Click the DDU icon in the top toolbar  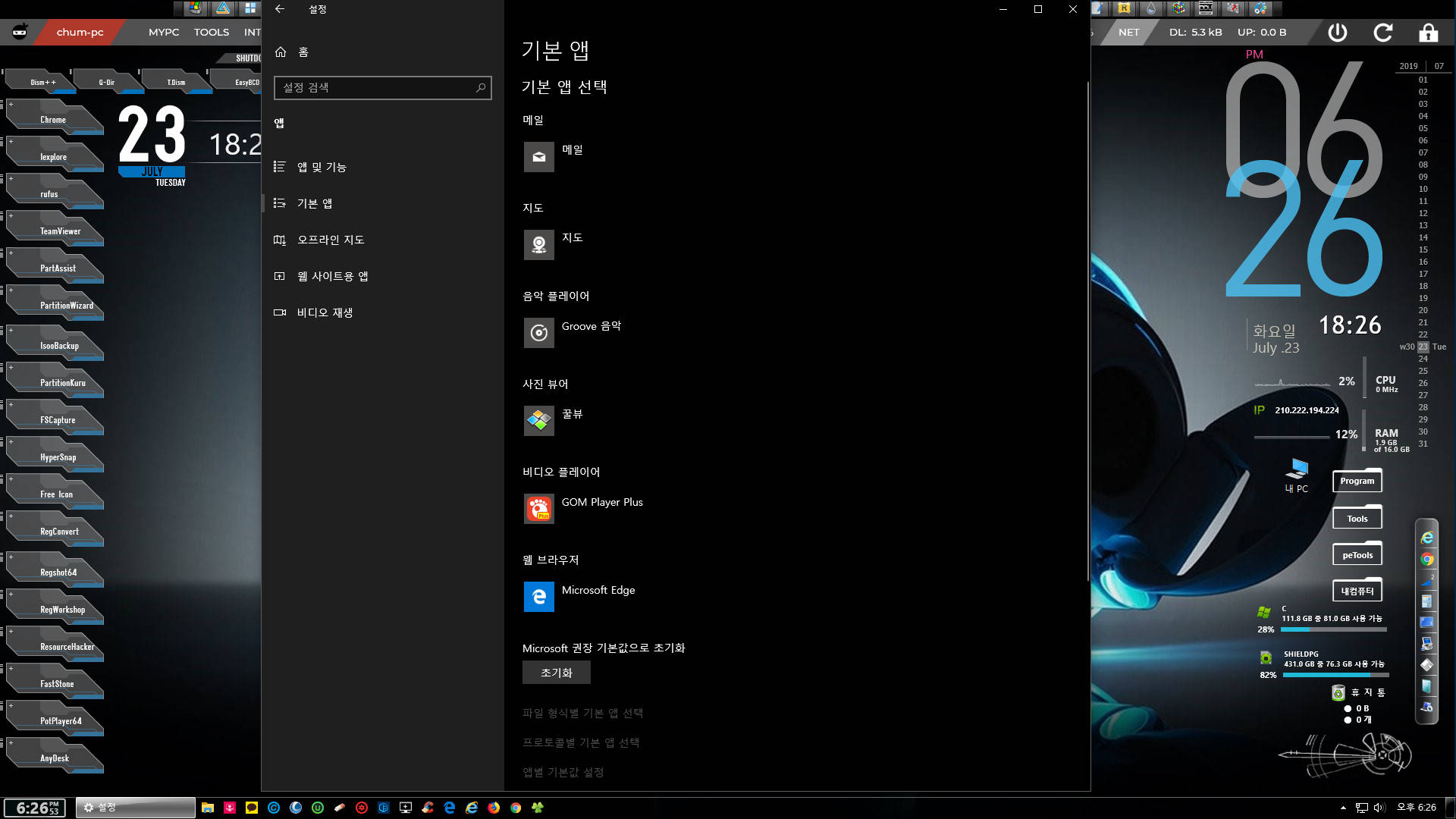point(1206,8)
